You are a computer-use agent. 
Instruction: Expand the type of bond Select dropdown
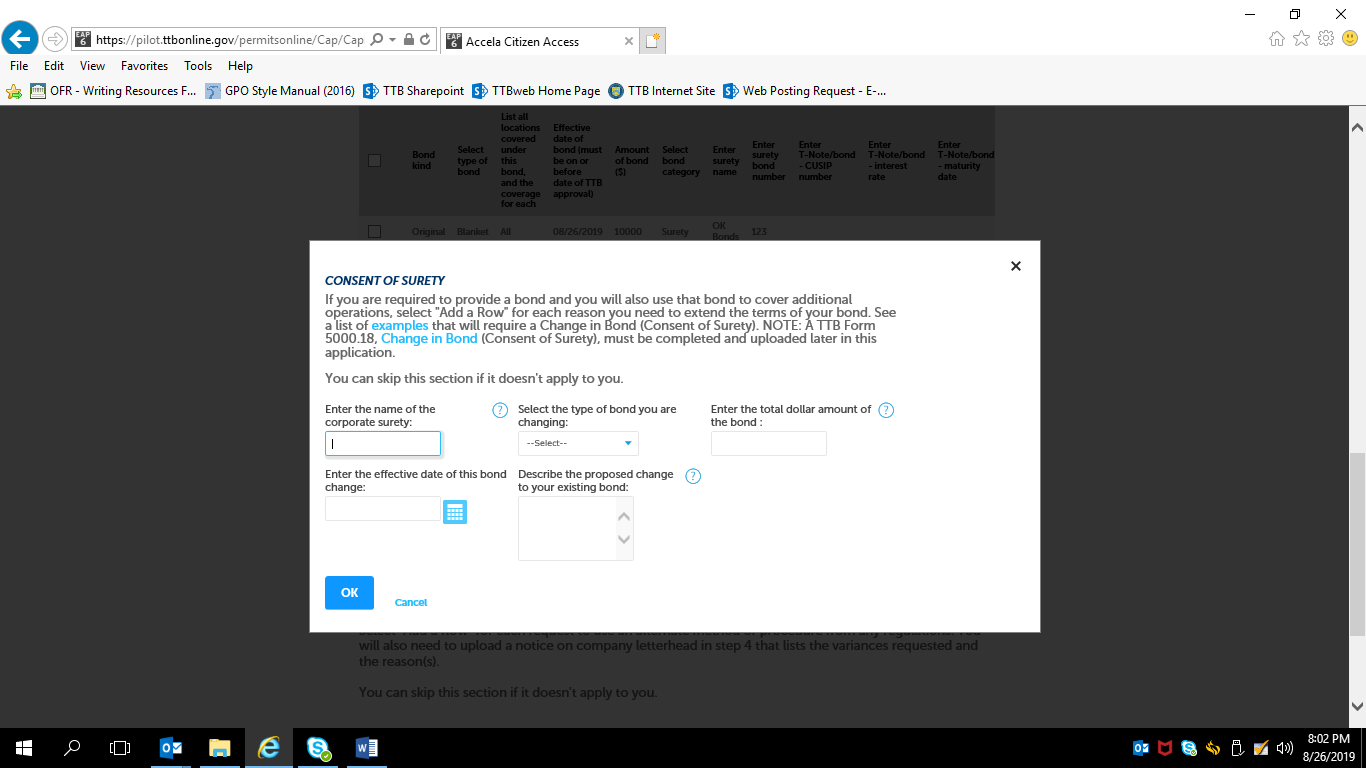(x=578, y=443)
